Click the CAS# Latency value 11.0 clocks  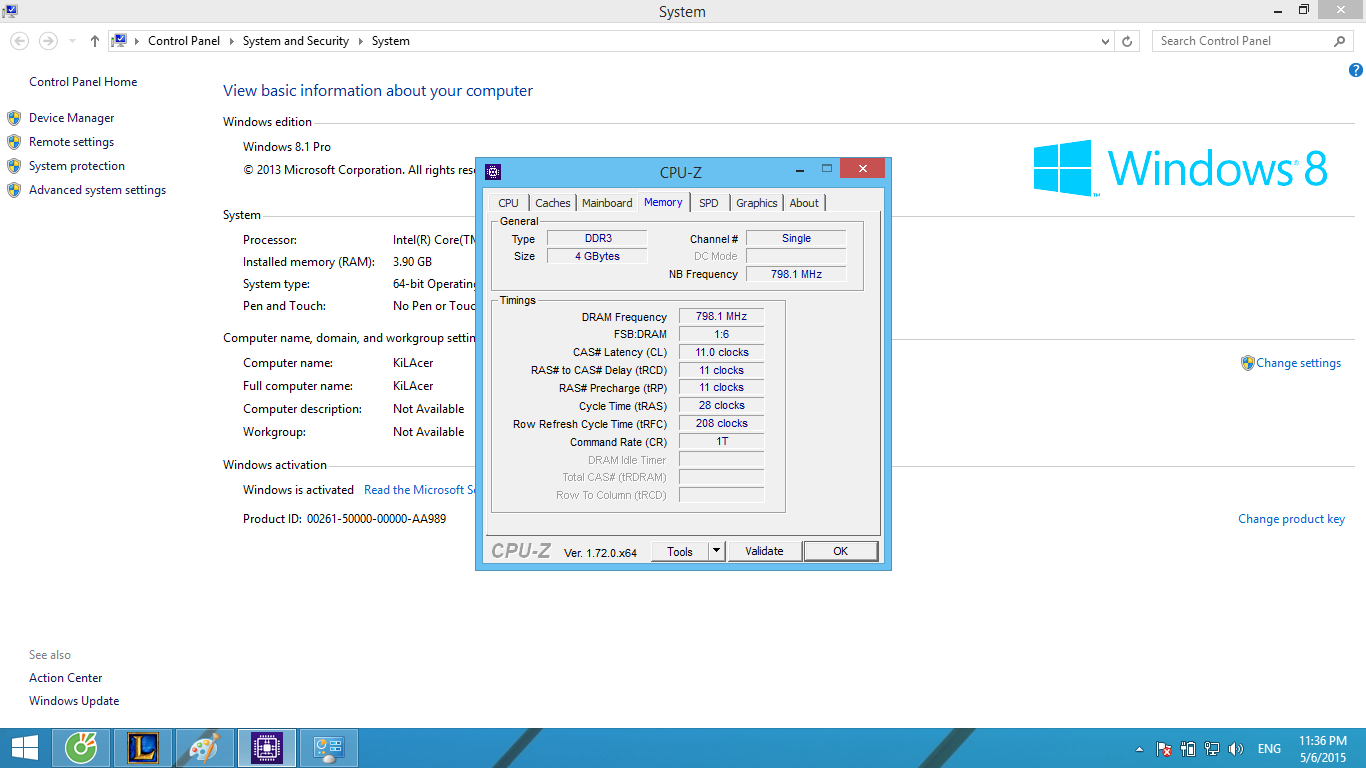tap(721, 352)
